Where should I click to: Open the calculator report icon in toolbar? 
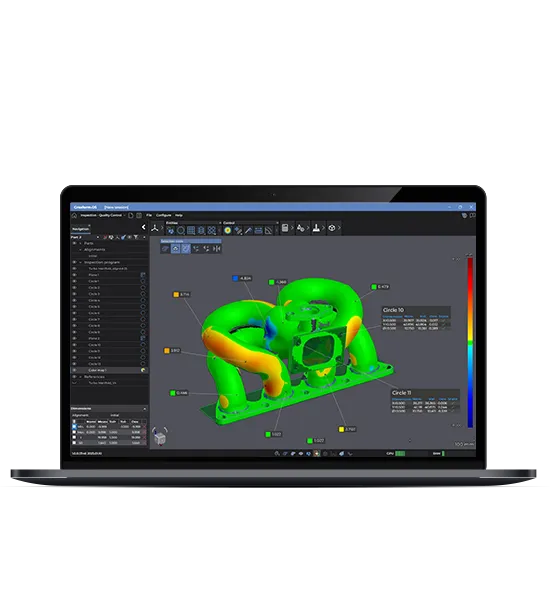285,228
